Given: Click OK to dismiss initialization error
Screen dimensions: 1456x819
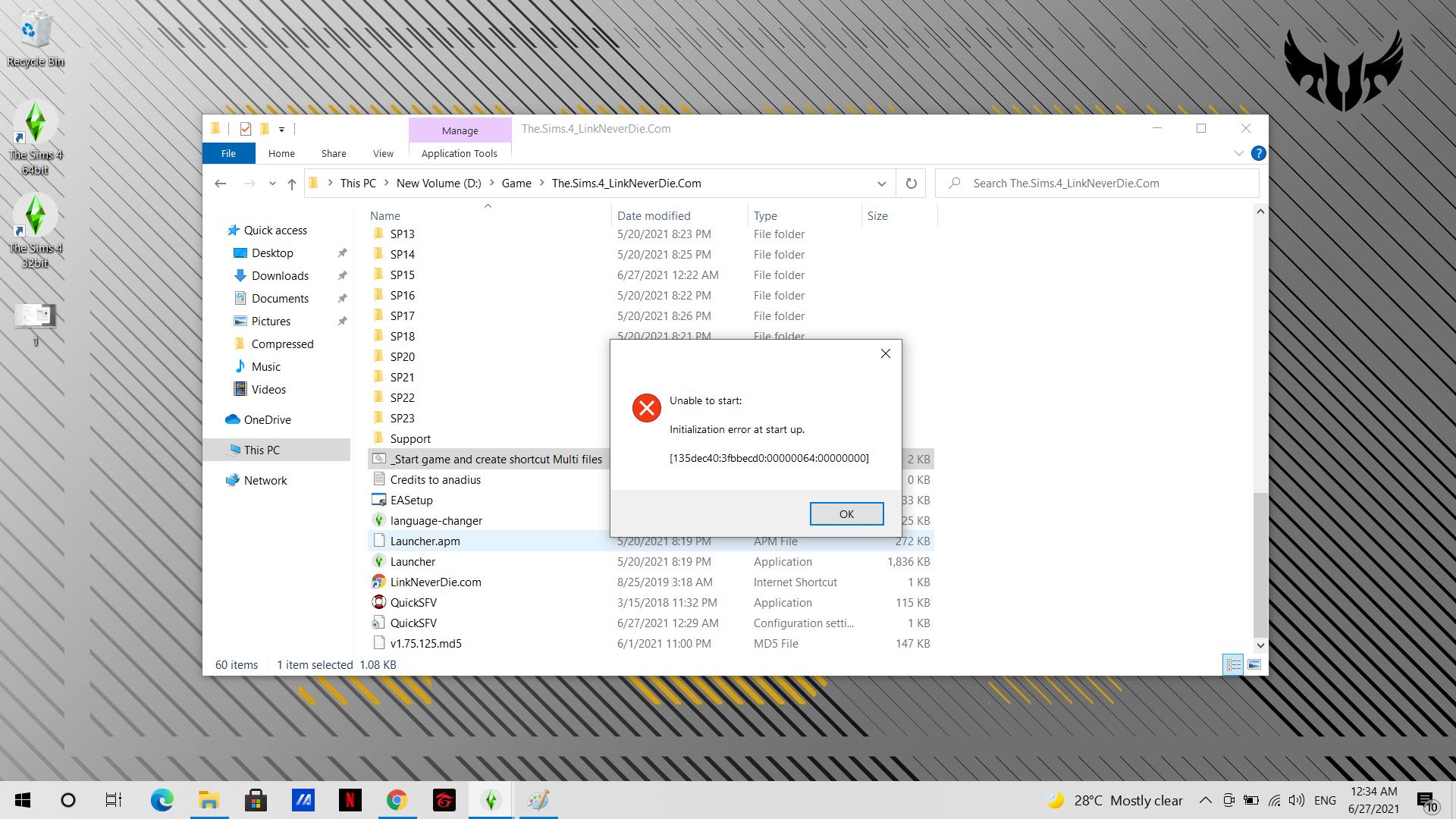Looking at the screenshot, I should [x=846, y=513].
